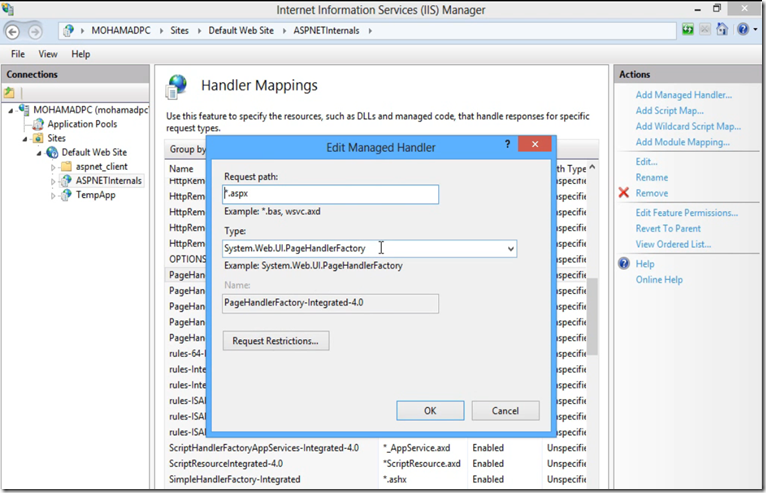Click the aspnet_client folder icon

tap(66, 167)
